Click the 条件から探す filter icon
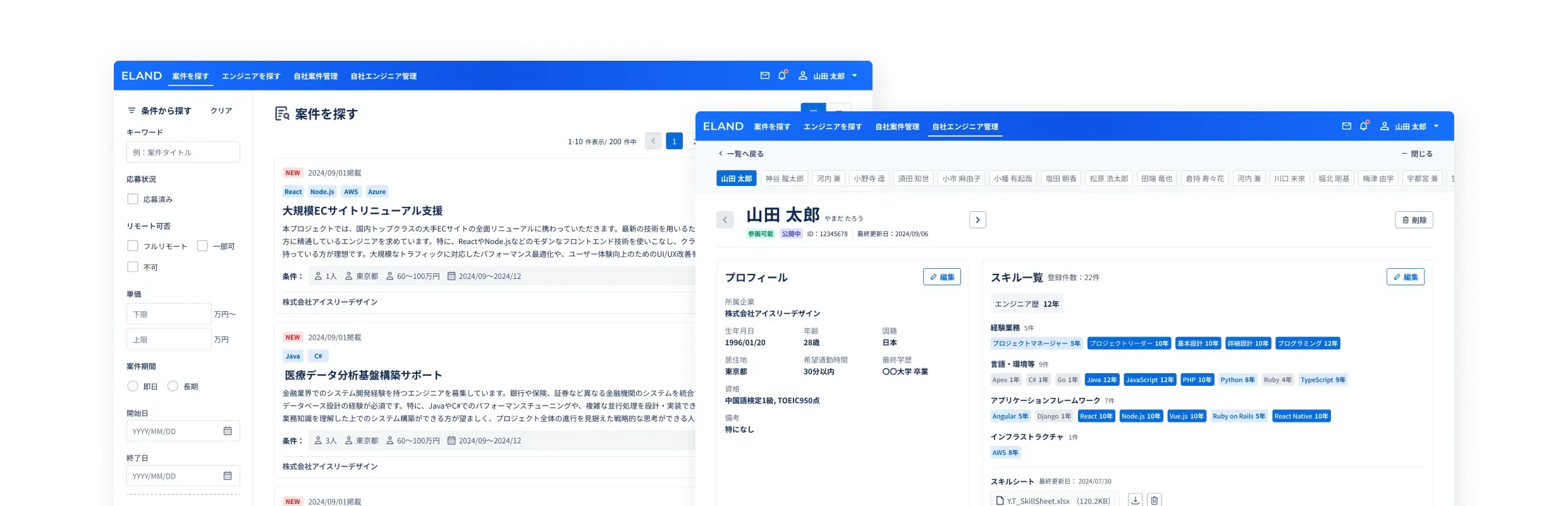 (132, 111)
